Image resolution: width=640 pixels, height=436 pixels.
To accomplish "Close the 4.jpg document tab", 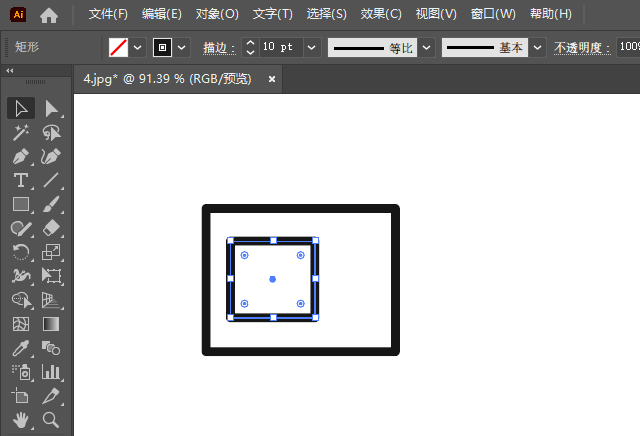I will pyautogui.click(x=272, y=79).
